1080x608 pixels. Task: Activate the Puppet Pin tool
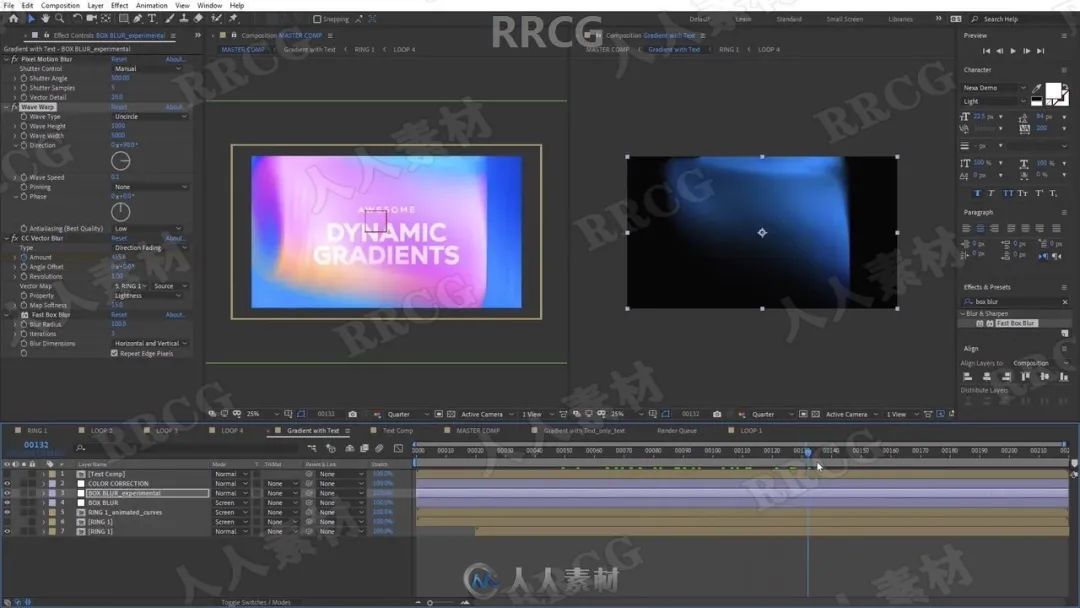233,18
